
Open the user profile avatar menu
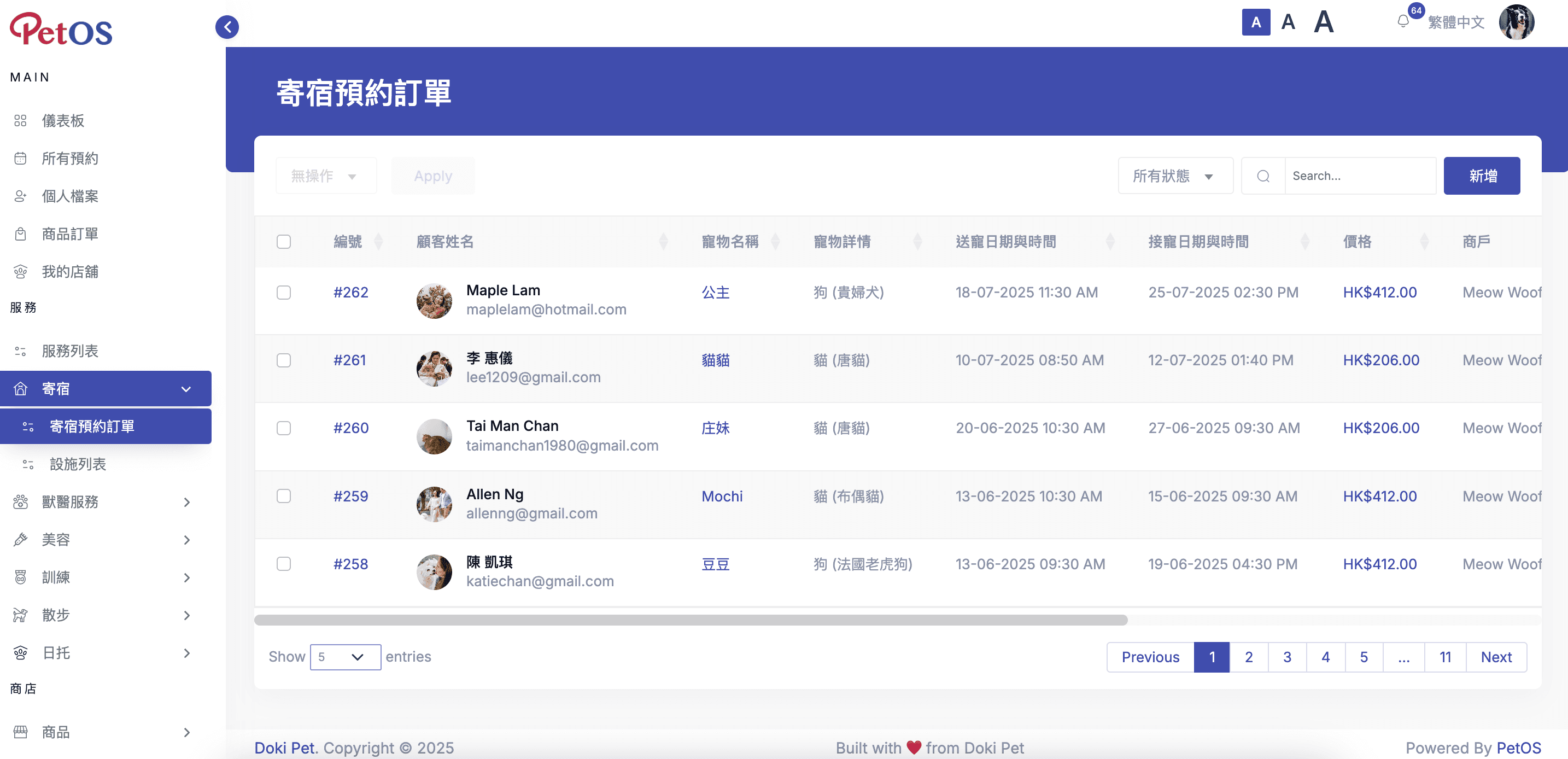pyautogui.click(x=1516, y=22)
